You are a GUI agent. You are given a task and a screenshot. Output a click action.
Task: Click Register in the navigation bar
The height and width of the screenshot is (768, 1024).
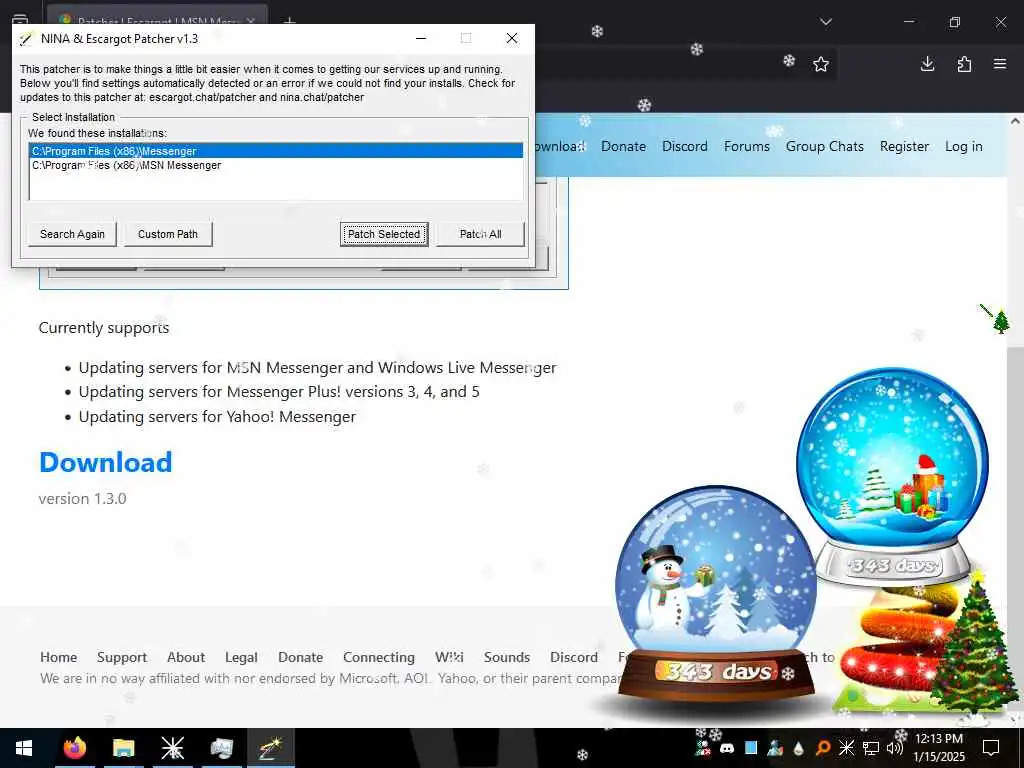point(904,146)
